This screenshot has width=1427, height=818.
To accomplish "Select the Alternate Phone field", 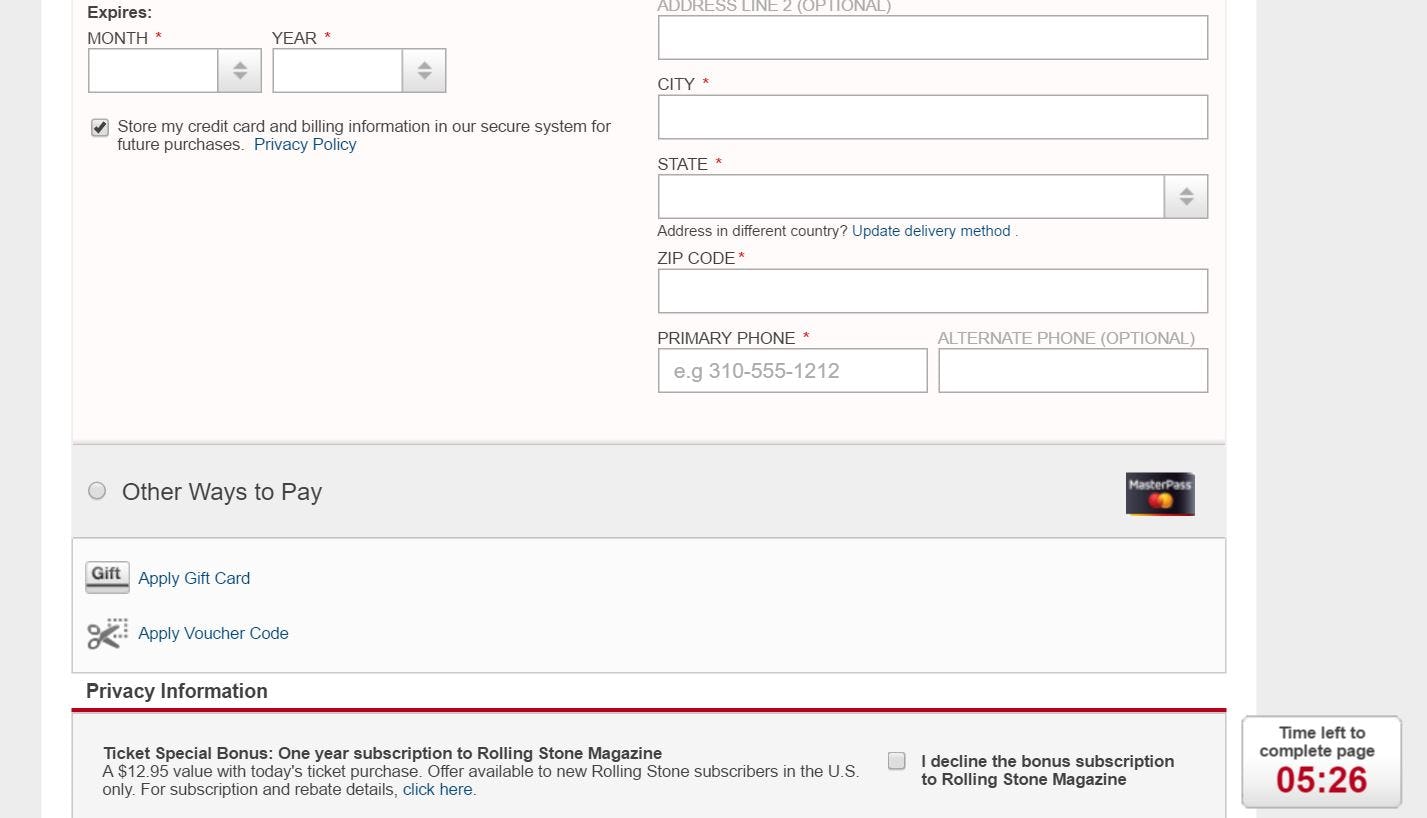I will click(x=1072, y=371).
